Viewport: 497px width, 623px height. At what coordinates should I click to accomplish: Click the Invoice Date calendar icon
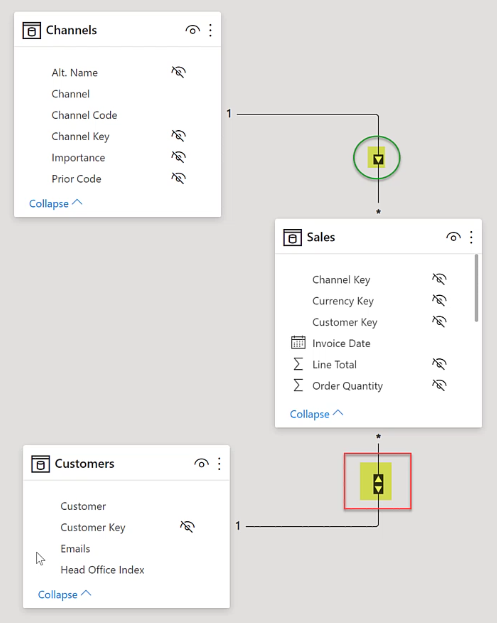[298, 342]
